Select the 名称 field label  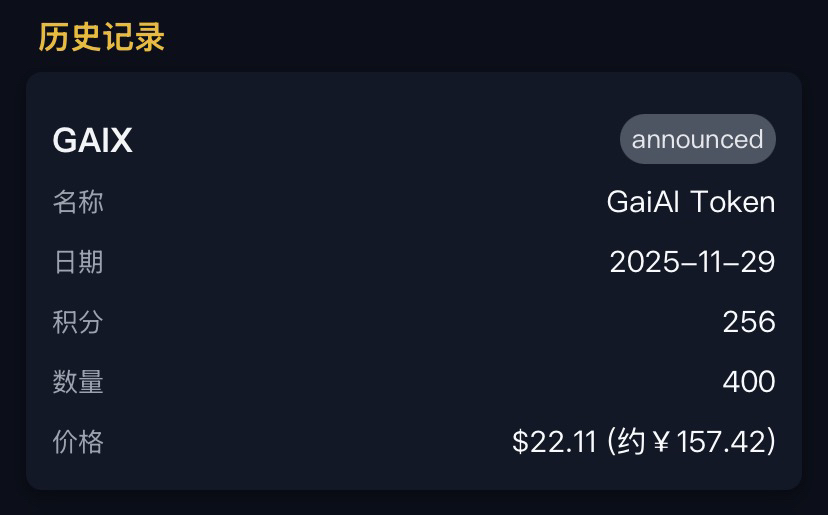tap(78, 202)
